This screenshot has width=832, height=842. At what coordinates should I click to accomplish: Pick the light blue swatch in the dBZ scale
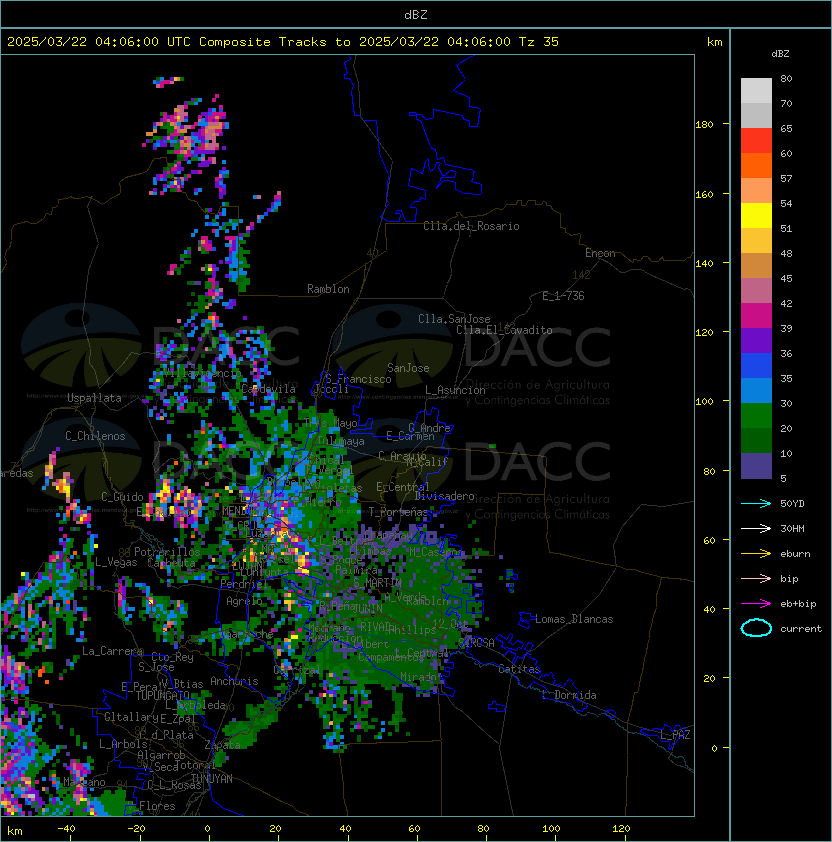tap(756, 390)
